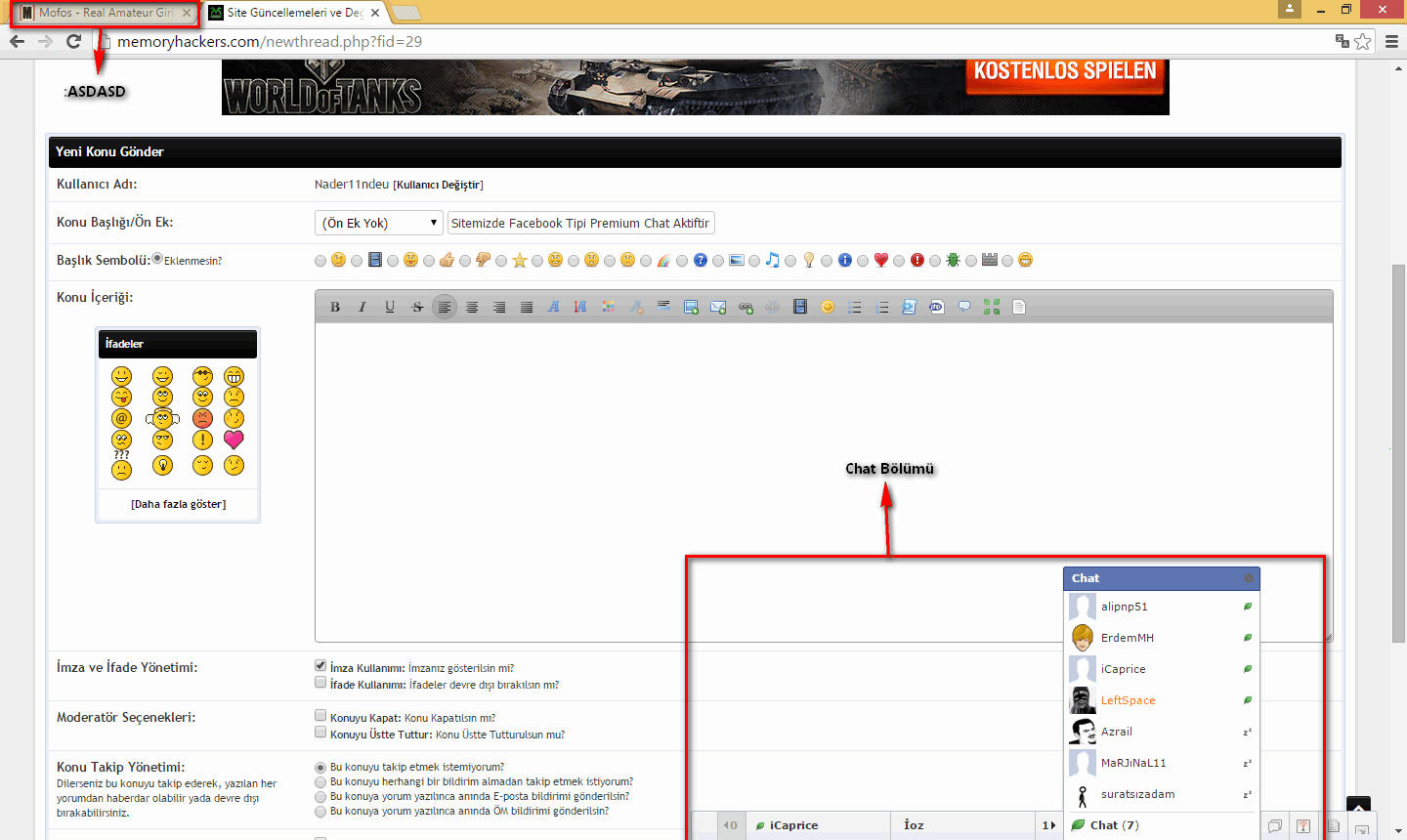Screen dimensions: 1407x840
Task: Select the 'Eklenmesin?' no-symbol radio
Action: coord(157,259)
